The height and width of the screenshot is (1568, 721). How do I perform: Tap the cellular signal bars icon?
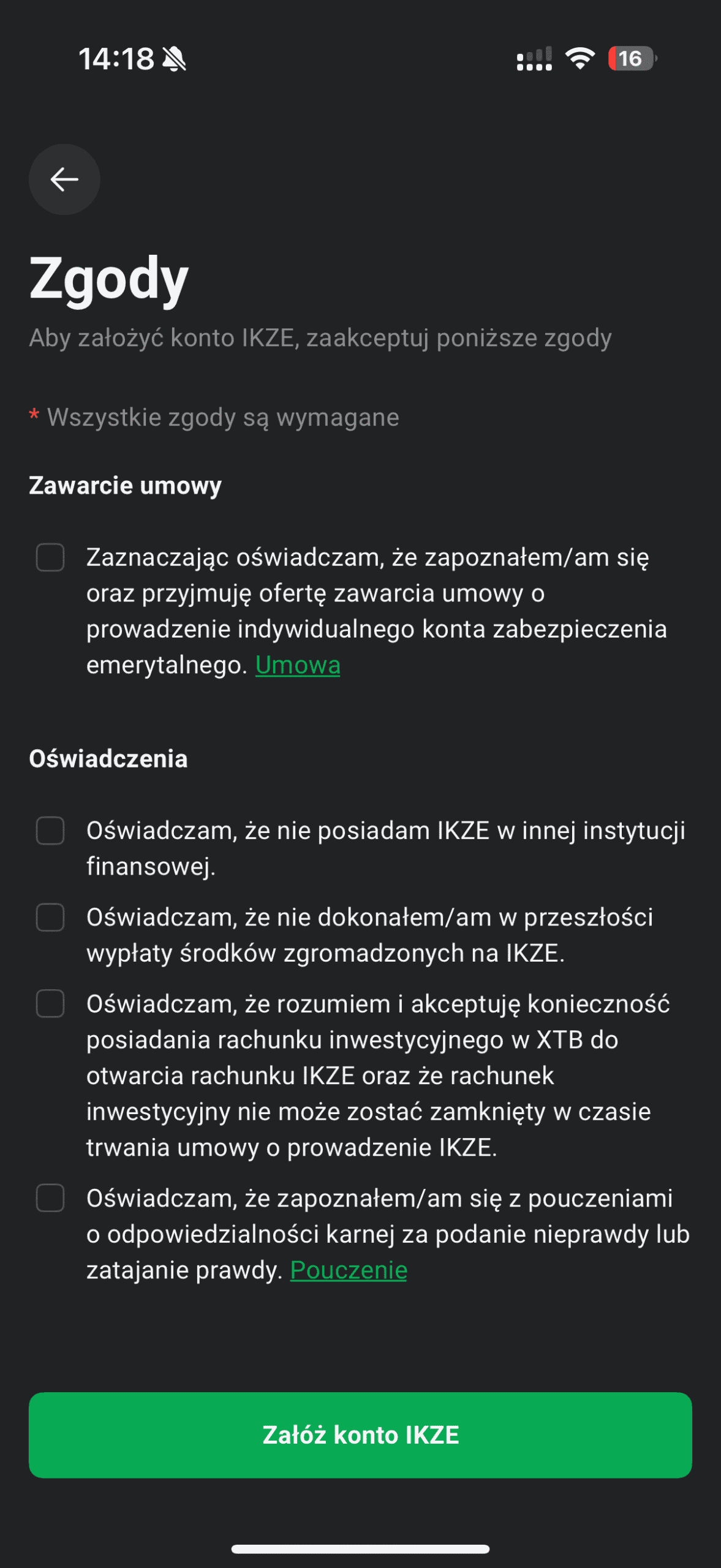tap(534, 59)
